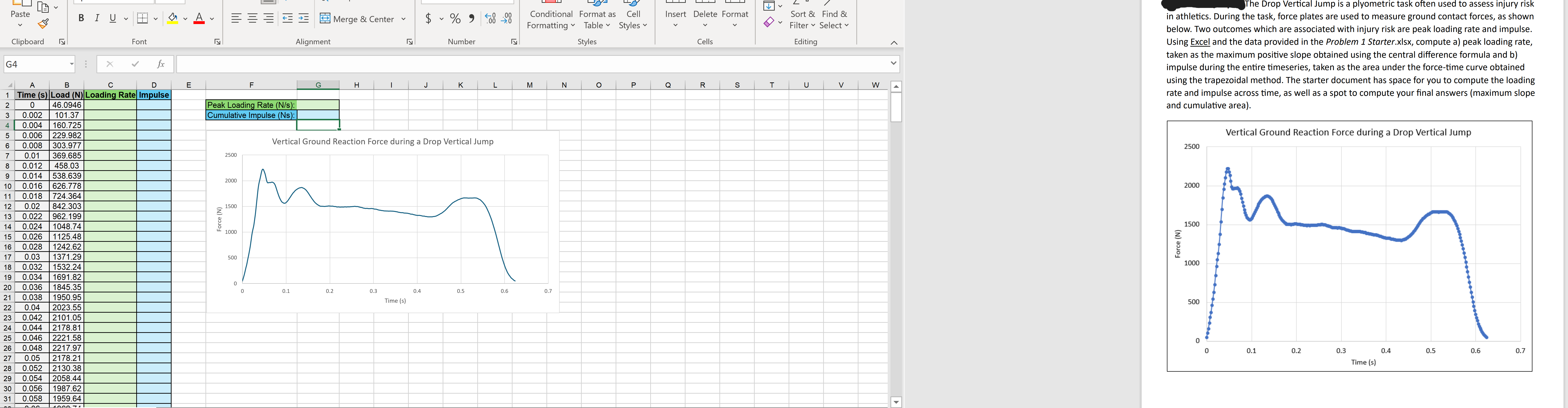Apply the yellow fill color bucket

[x=173, y=18]
